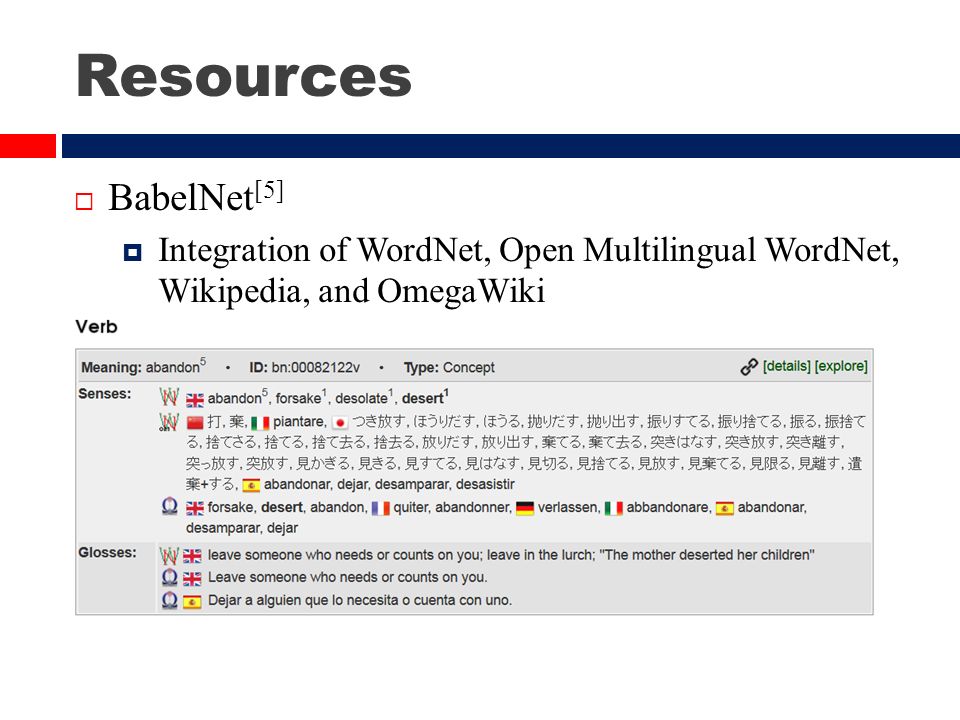Open the [details] link
The image size is (960, 720).
click(787, 366)
